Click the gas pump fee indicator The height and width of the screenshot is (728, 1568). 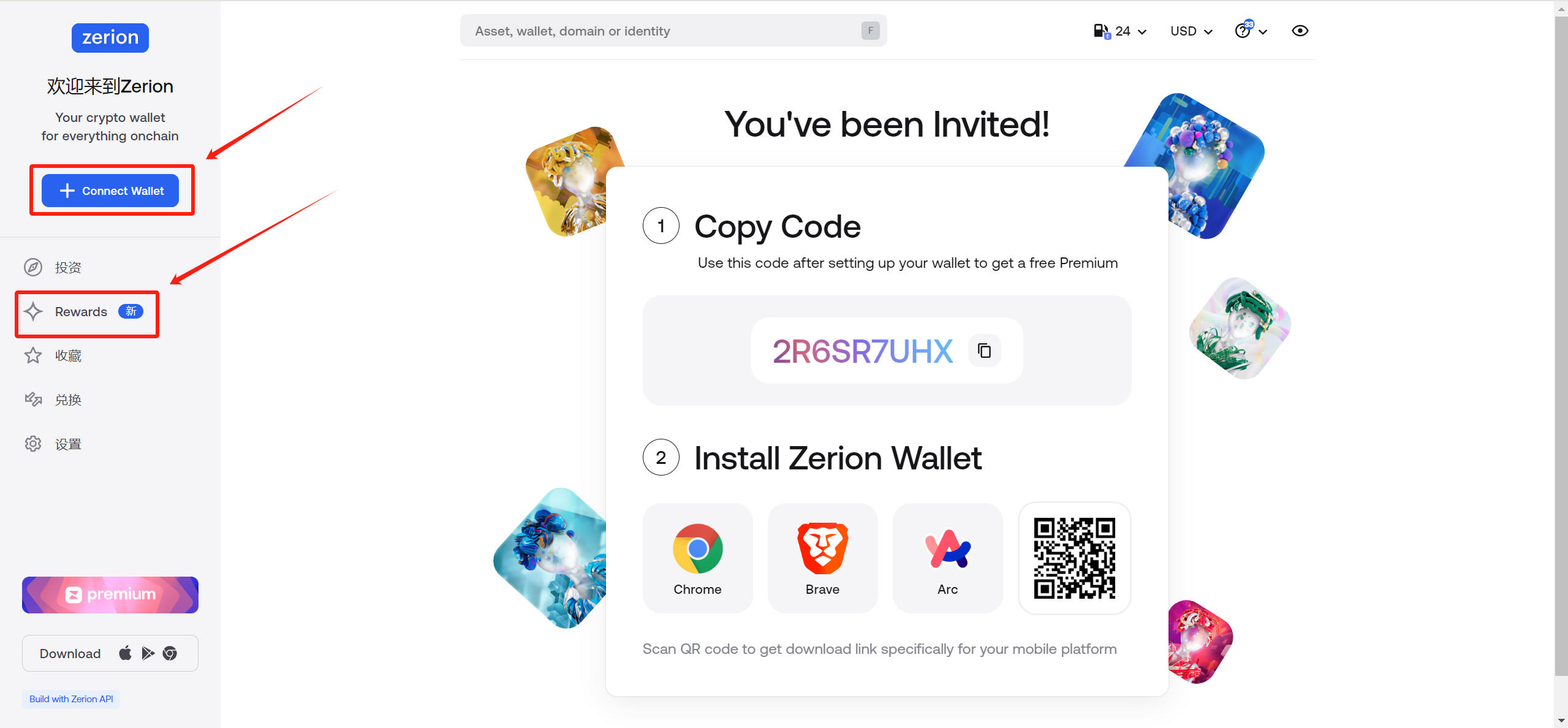point(1101,30)
